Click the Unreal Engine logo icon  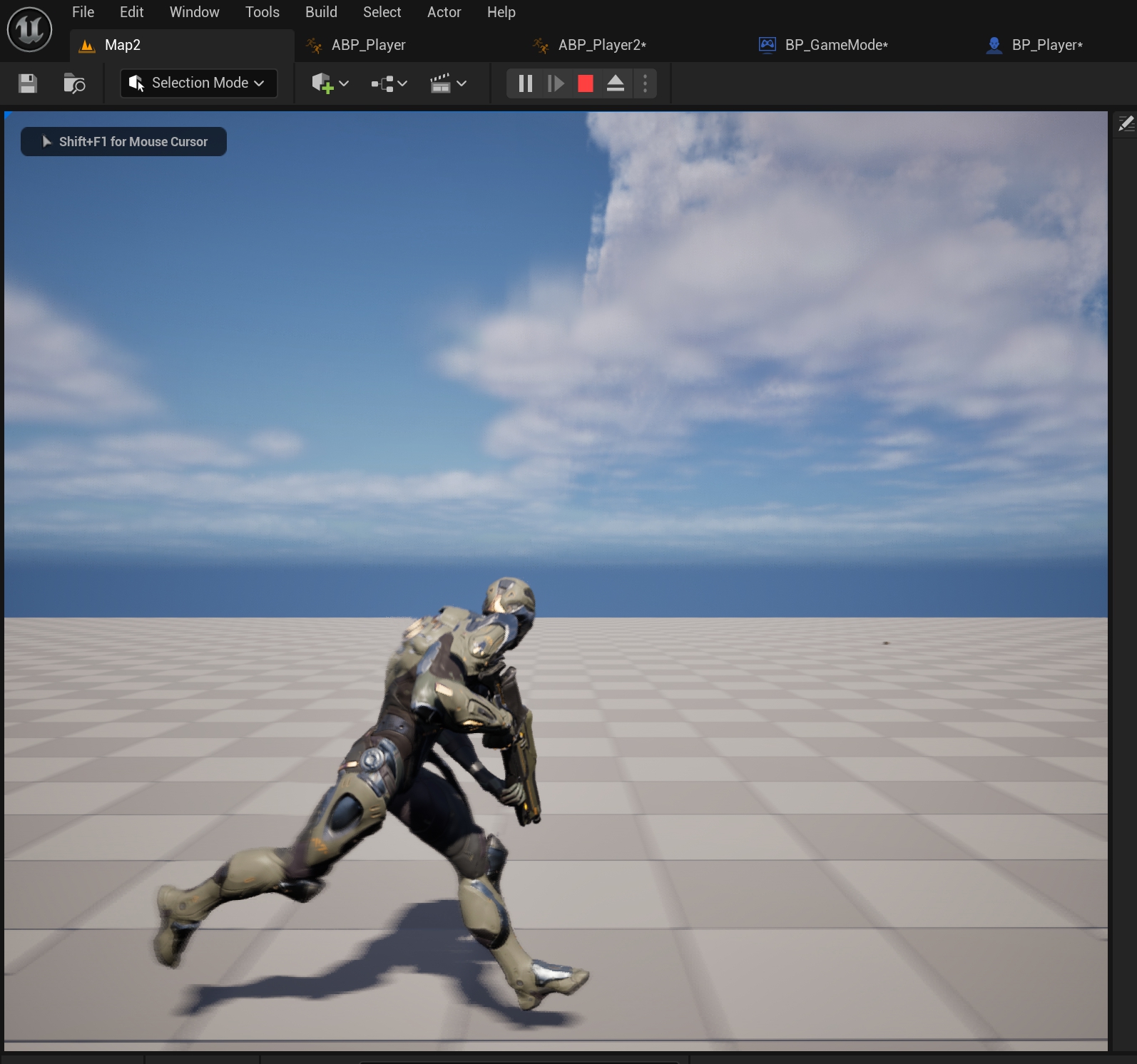point(29,30)
